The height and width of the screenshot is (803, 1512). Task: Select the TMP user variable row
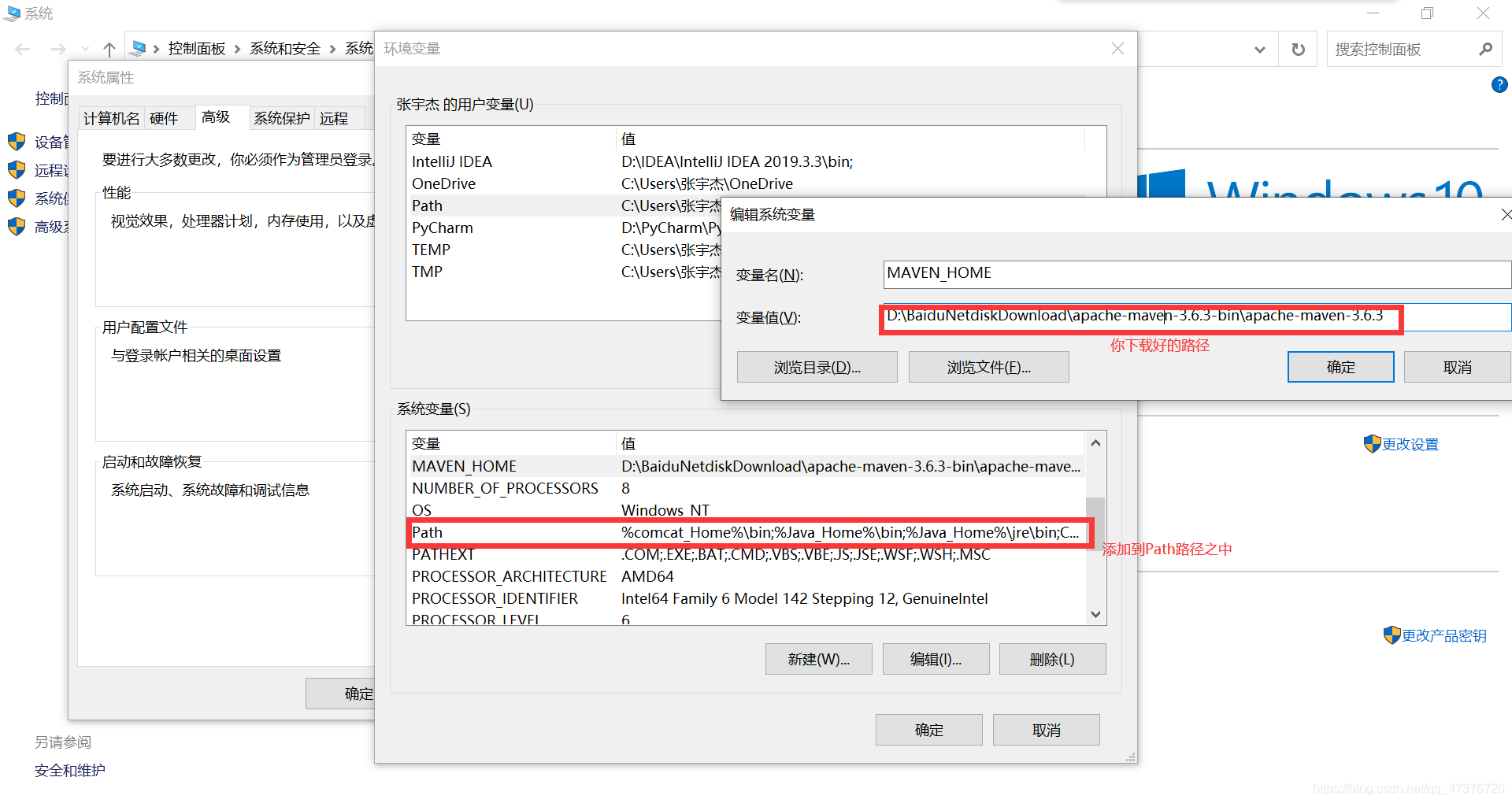point(565,272)
